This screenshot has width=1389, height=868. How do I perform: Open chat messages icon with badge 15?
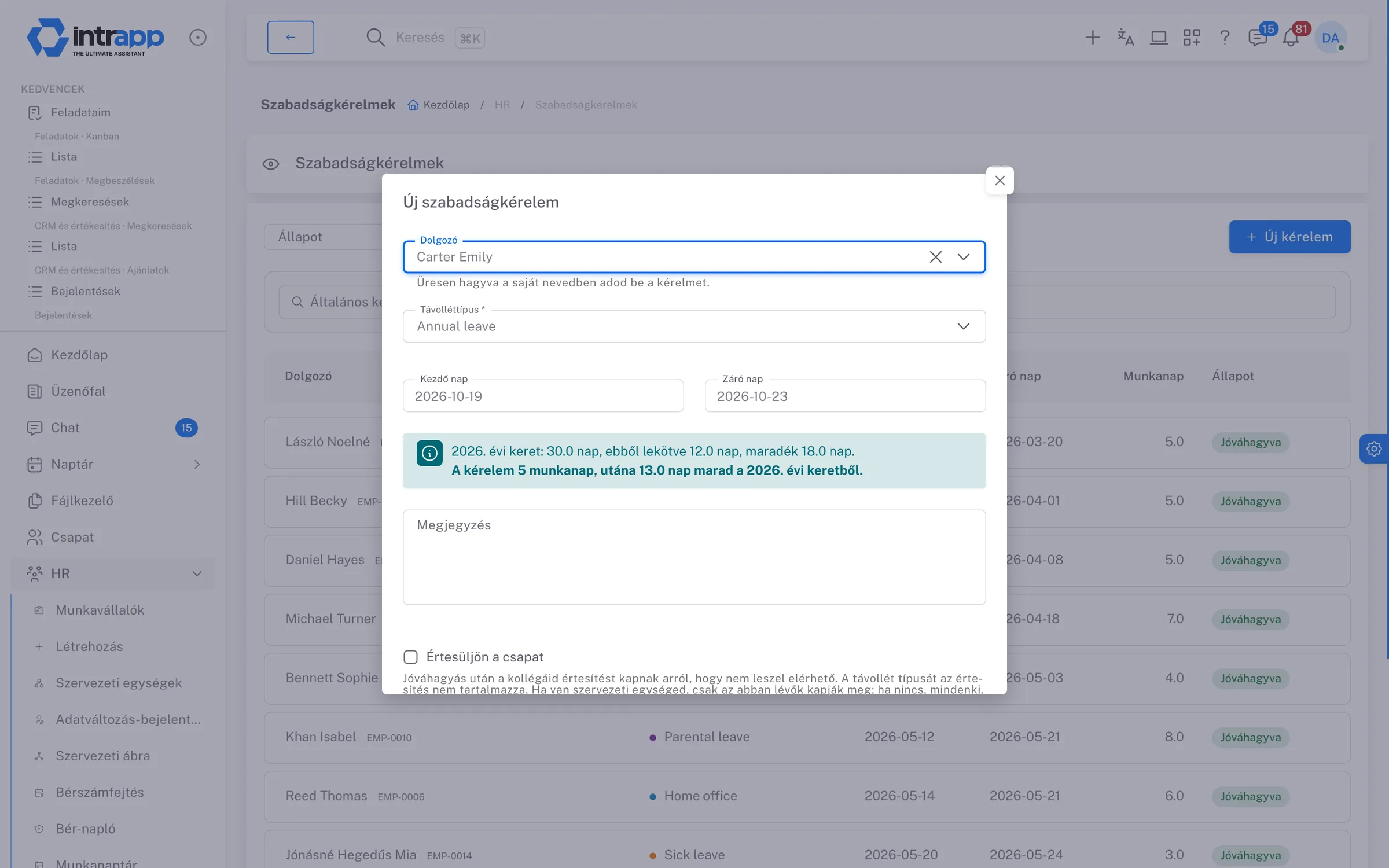tap(1258, 38)
